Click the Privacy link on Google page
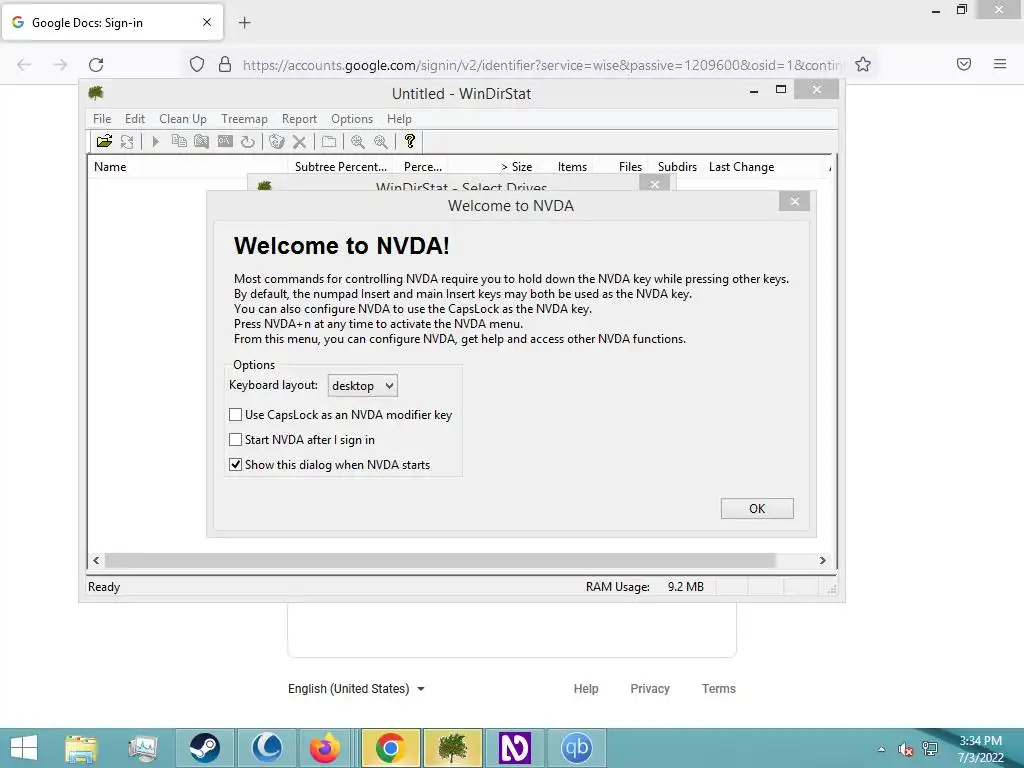The height and width of the screenshot is (768, 1024). pos(650,688)
